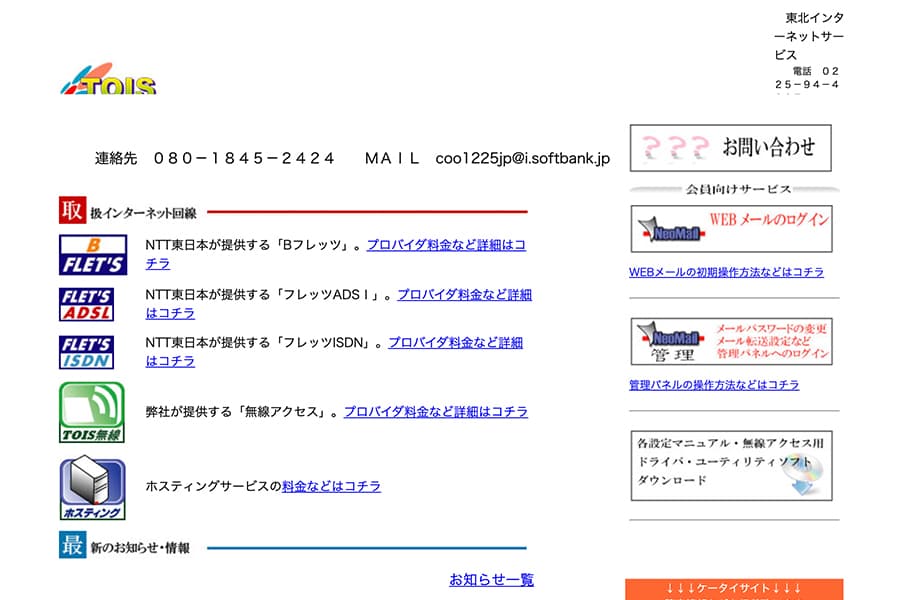Open WEBメールの初期操作方法 guide link
The image size is (900, 600).
tap(726, 272)
